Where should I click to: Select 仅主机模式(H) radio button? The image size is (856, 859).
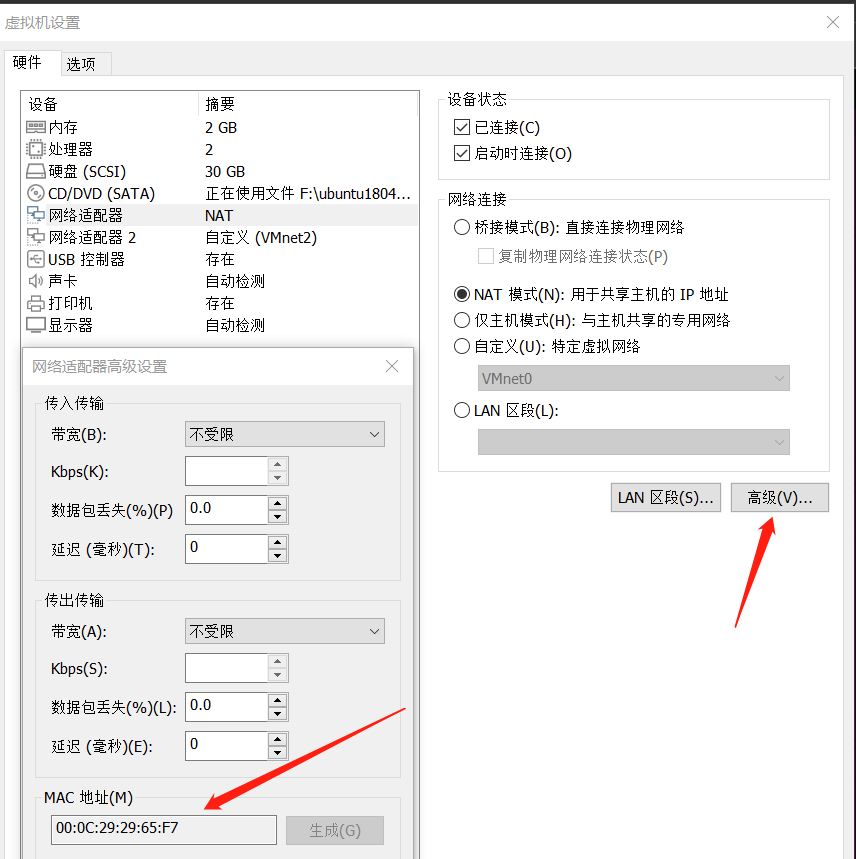462,320
